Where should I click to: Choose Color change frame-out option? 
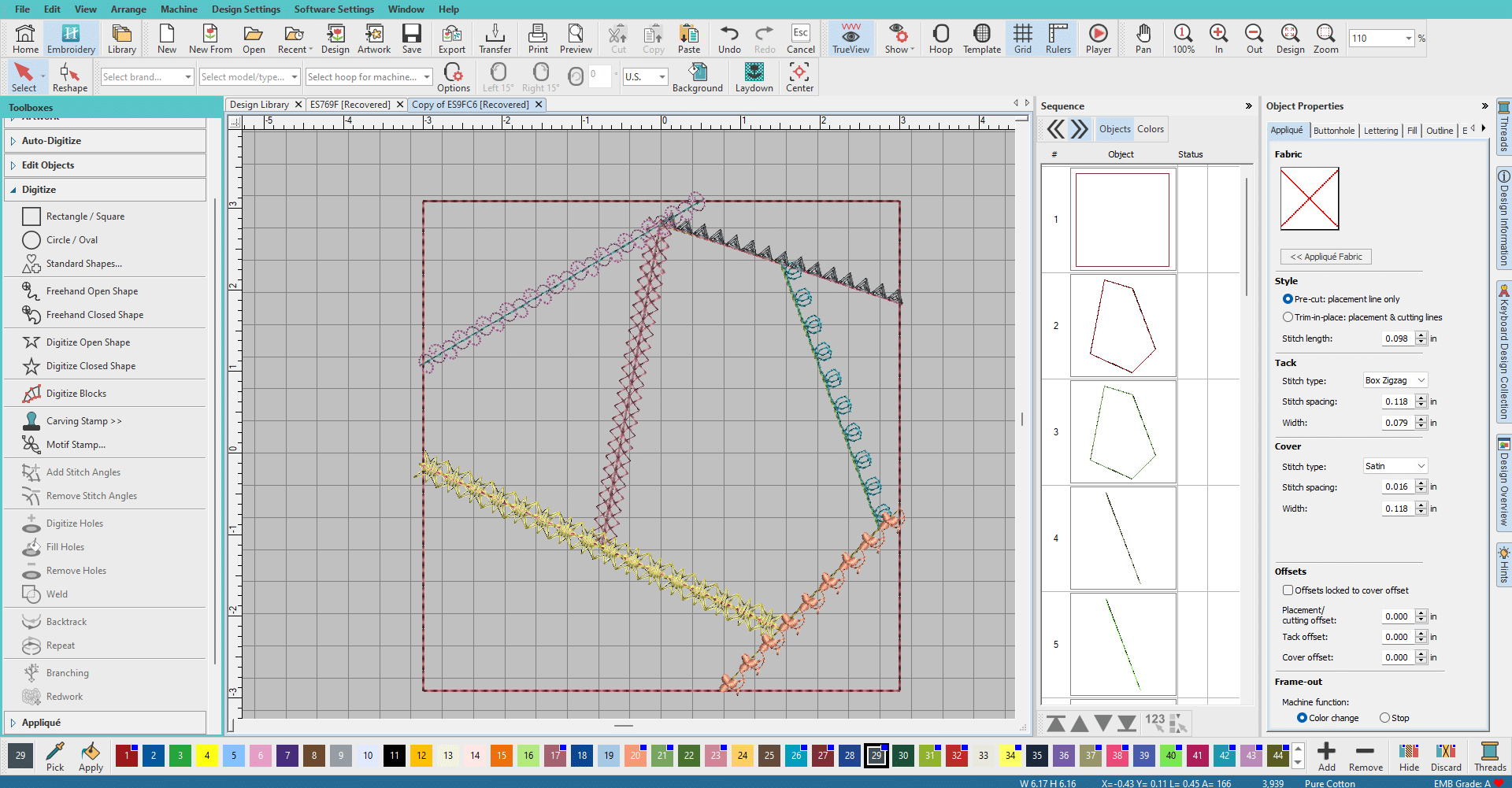click(x=1302, y=718)
